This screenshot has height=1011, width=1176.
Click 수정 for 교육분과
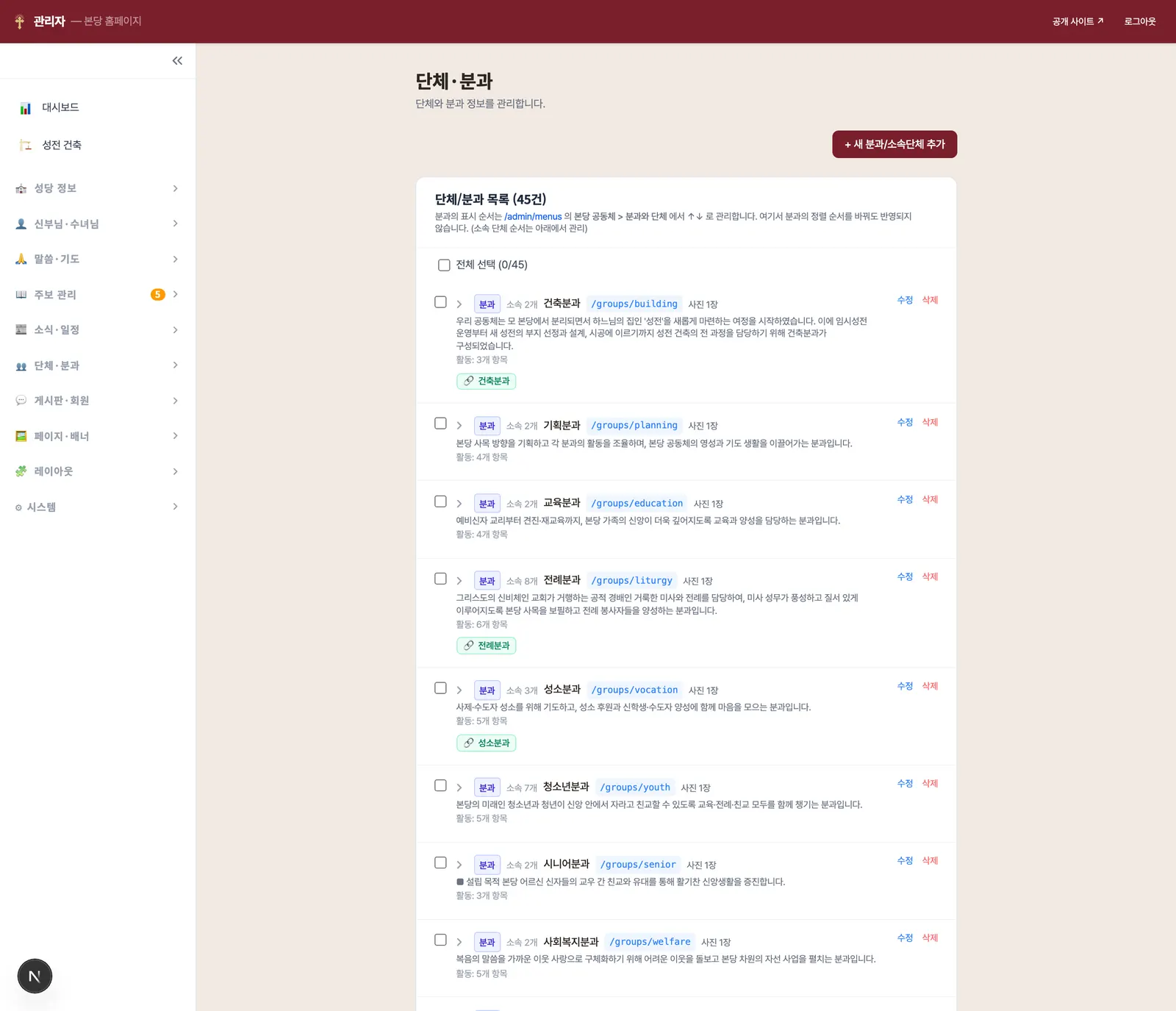point(905,499)
